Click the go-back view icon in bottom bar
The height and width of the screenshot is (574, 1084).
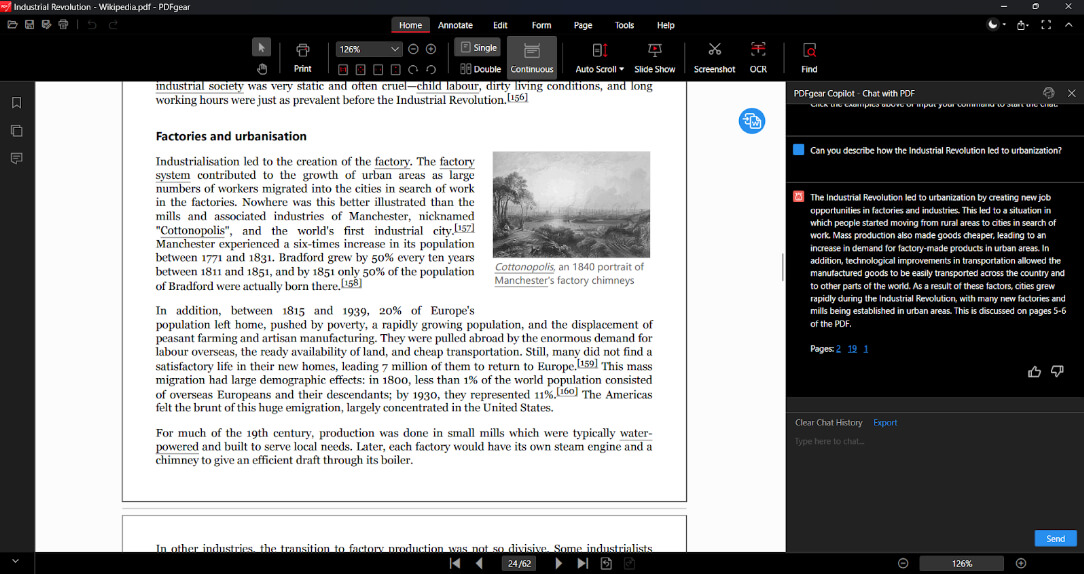click(606, 563)
